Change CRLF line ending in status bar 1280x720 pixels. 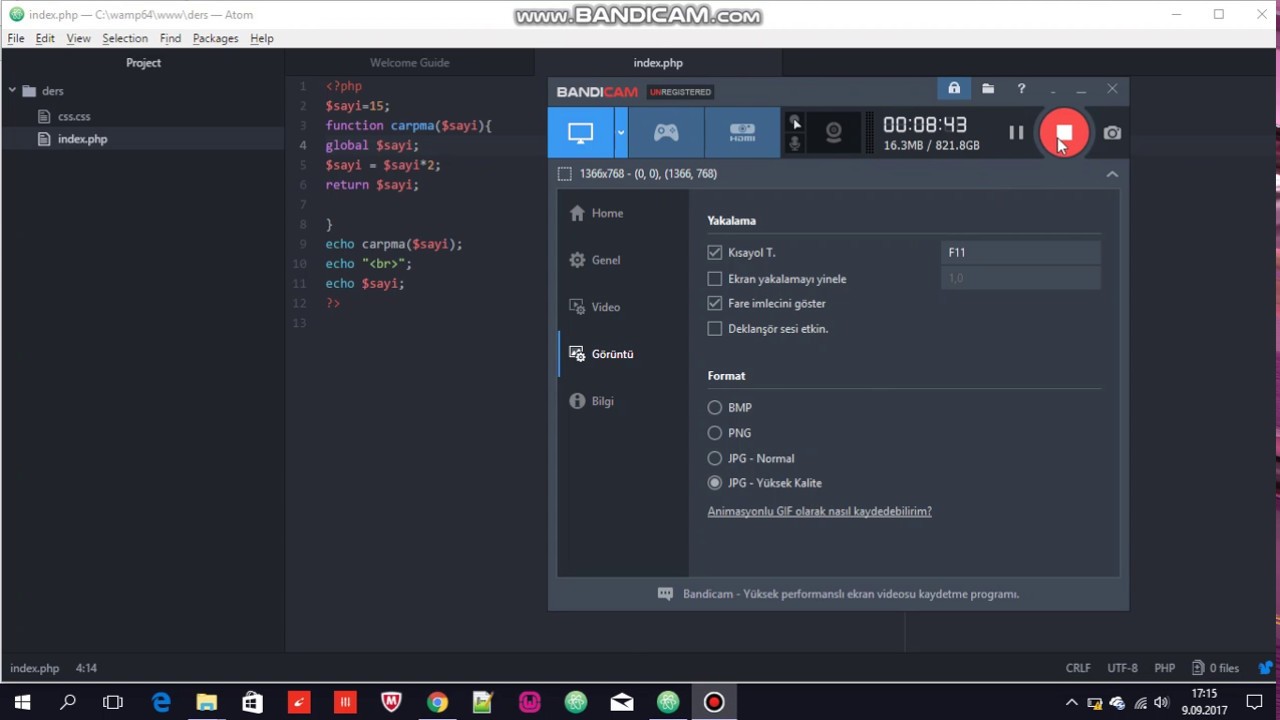(1078, 668)
